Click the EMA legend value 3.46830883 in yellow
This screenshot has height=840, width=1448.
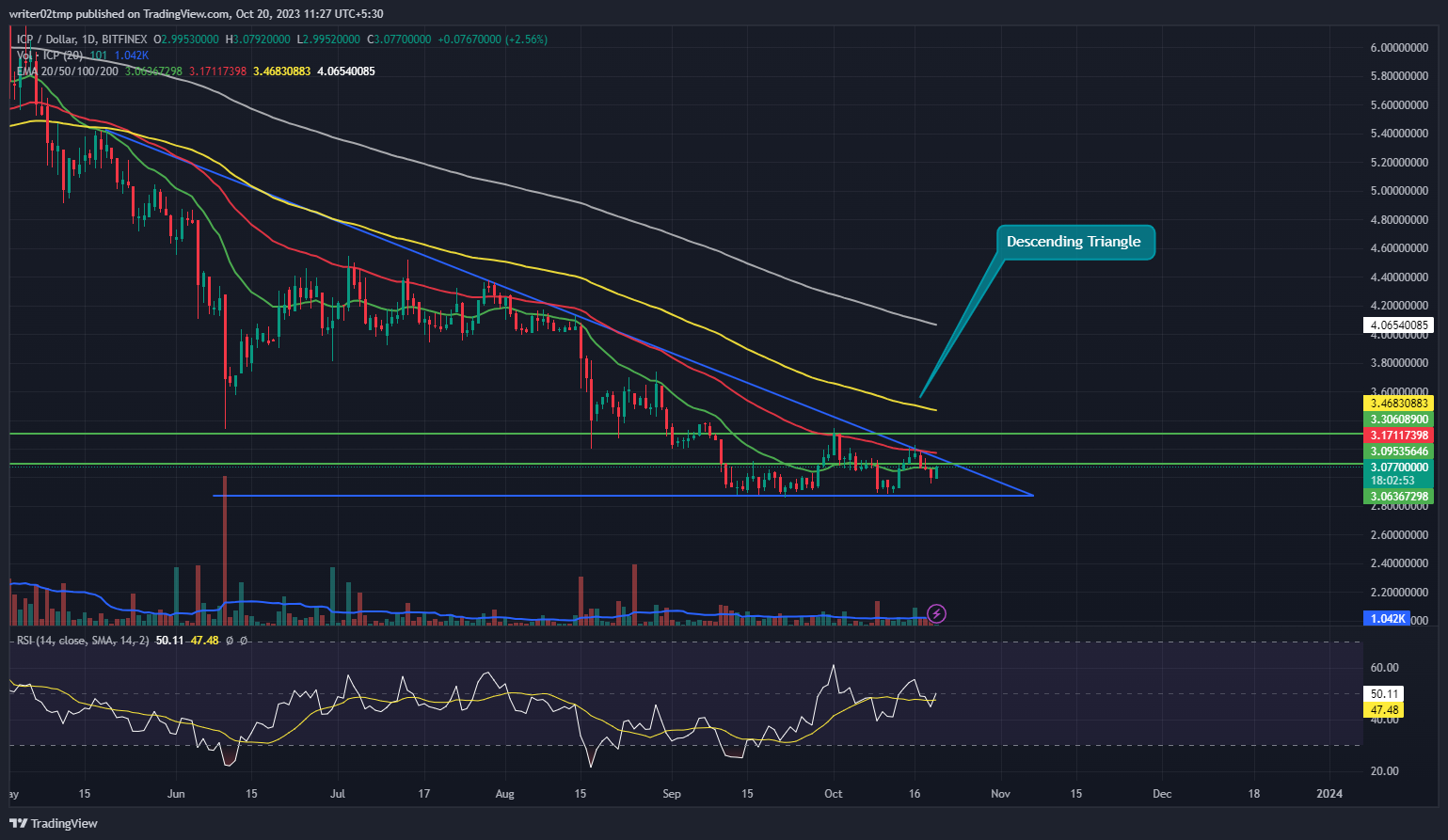point(282,71)
